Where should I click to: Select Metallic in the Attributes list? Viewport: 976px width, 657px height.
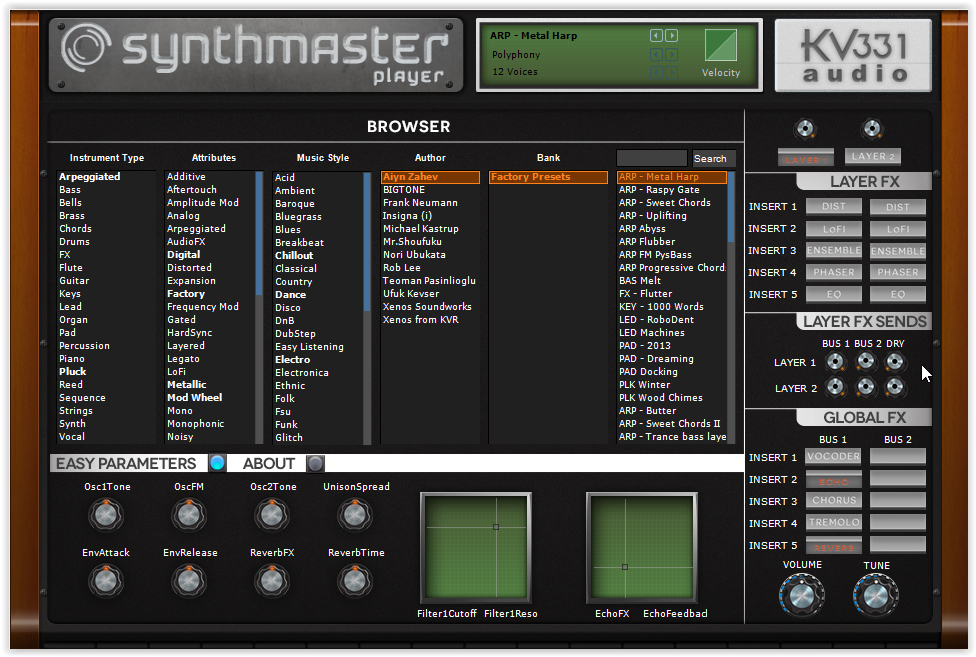click(187, 384)
